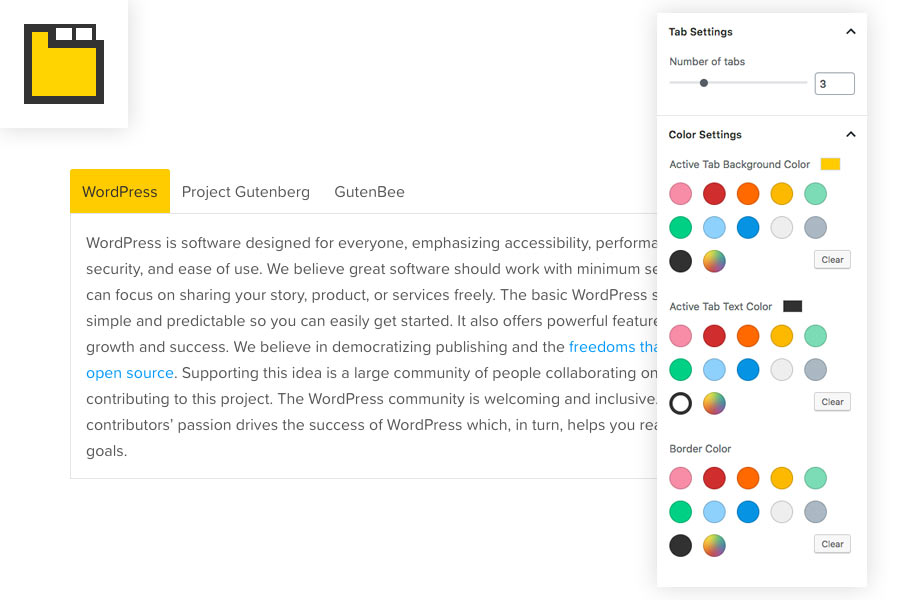The image size is (900, 600).
Task: Switch to the Project Gutenberg tab
Action: (x=245, y=191)
